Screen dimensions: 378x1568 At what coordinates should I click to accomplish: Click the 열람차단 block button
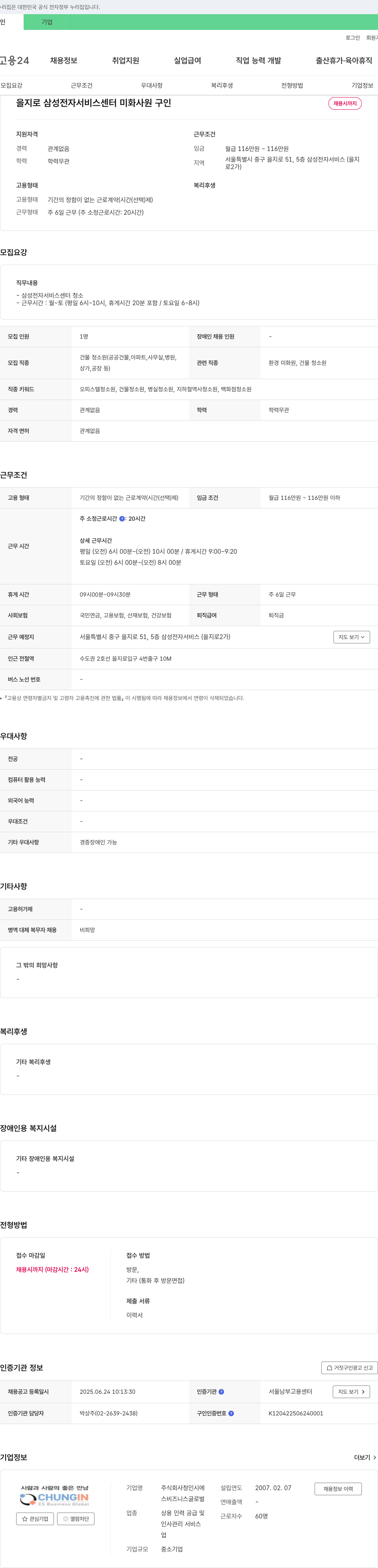click(x=76, y=1519)
